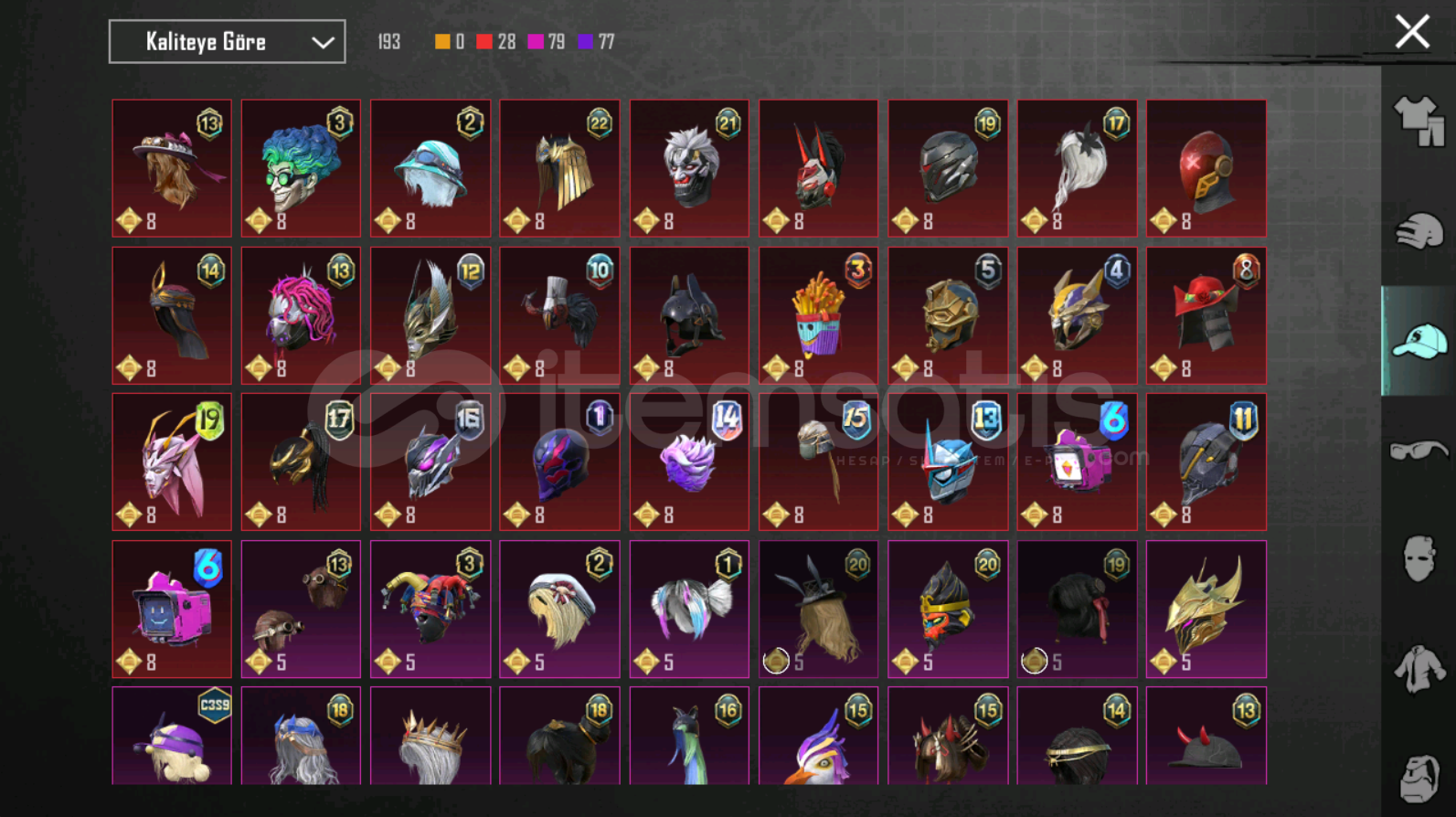The image size is (1456, 817).
Task: Select the green-haired joker mask item
Action: [x=301, y=168]
